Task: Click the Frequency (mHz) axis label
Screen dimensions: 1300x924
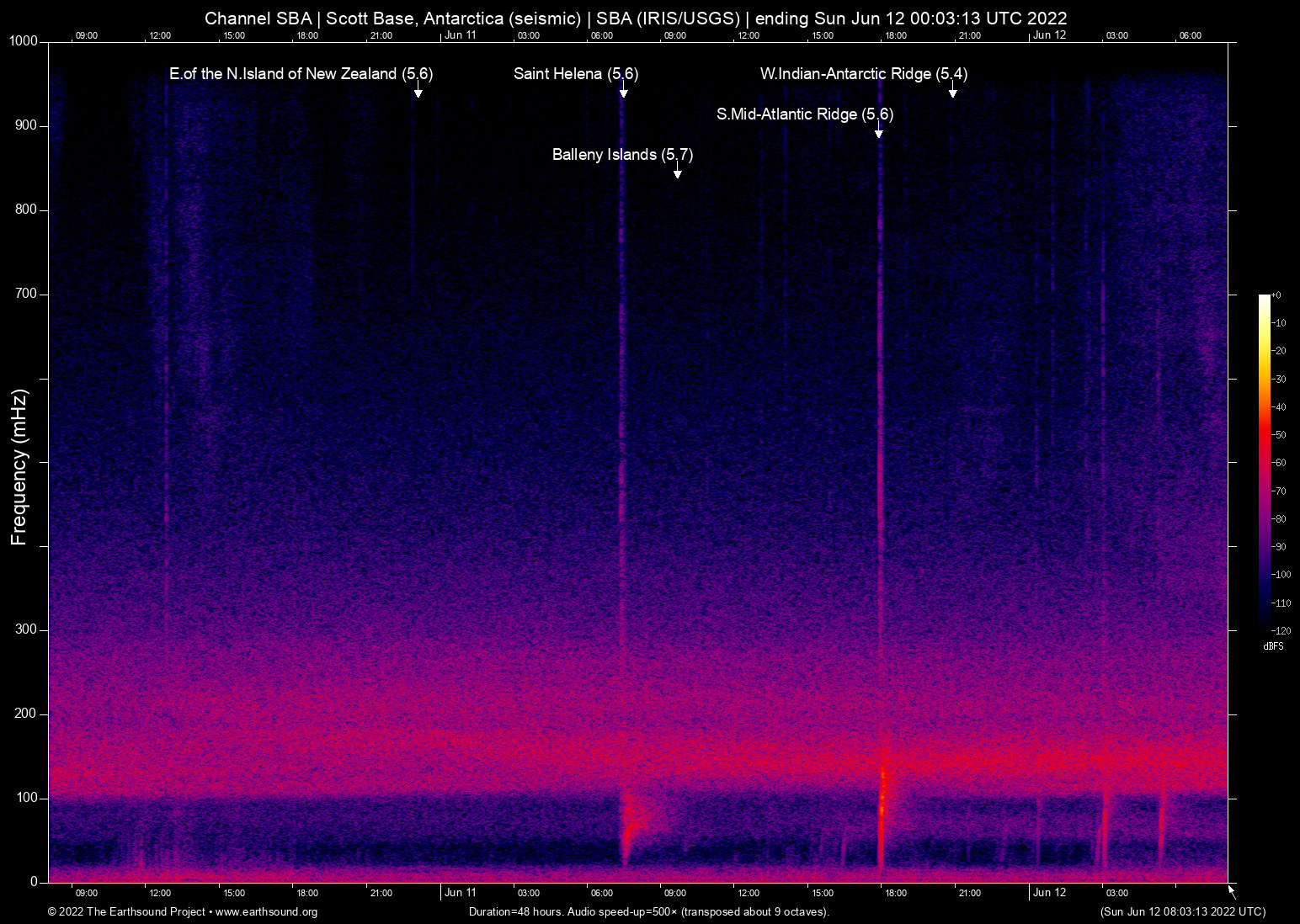Action: (x=19, y=467)
